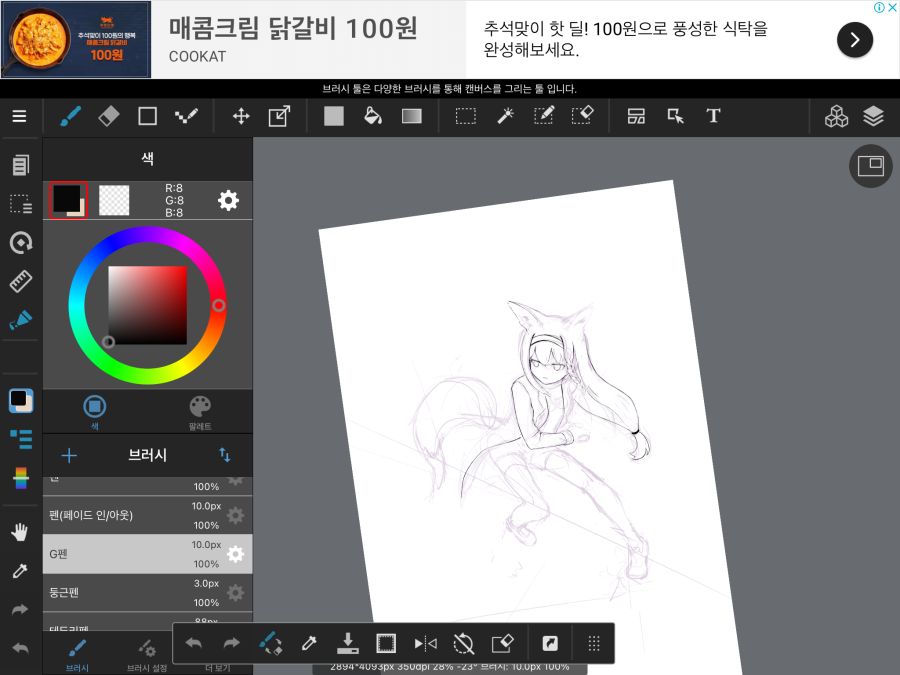Open the selection menu sidebar icon
This screenshot has height=675, width=900.
[x=21, y=204]
